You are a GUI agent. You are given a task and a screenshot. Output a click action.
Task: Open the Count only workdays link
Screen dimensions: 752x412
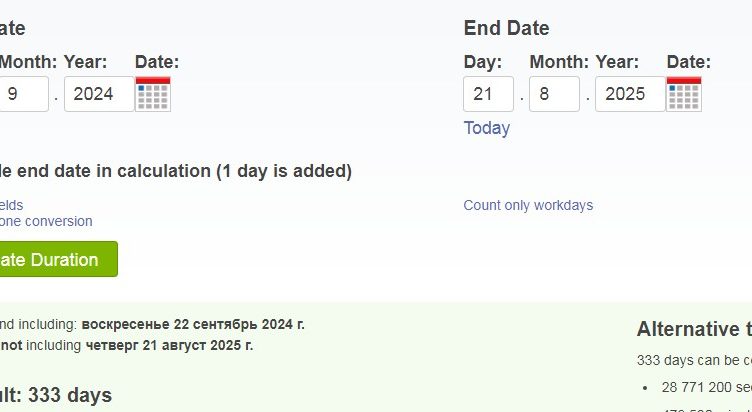(x=528, y=205)
